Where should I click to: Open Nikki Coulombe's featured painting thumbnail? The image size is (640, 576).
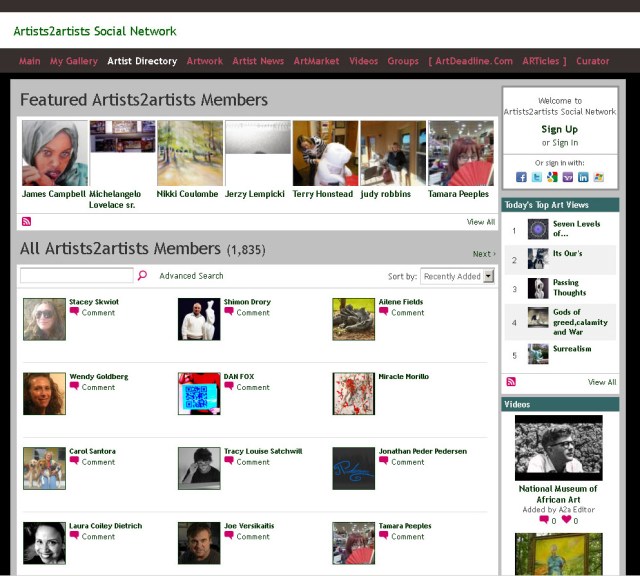pos(190,153)
